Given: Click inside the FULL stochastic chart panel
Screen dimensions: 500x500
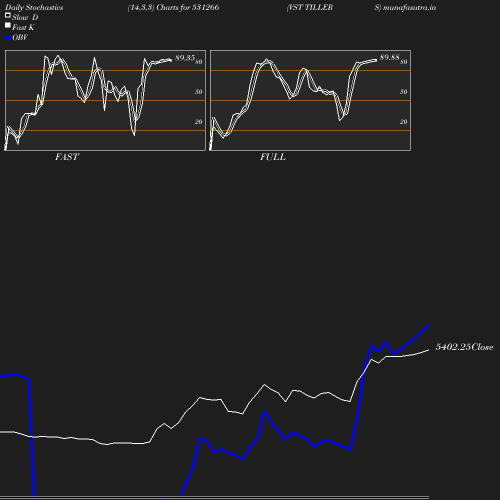Looking at the screenshot, I should coord(310,100).
